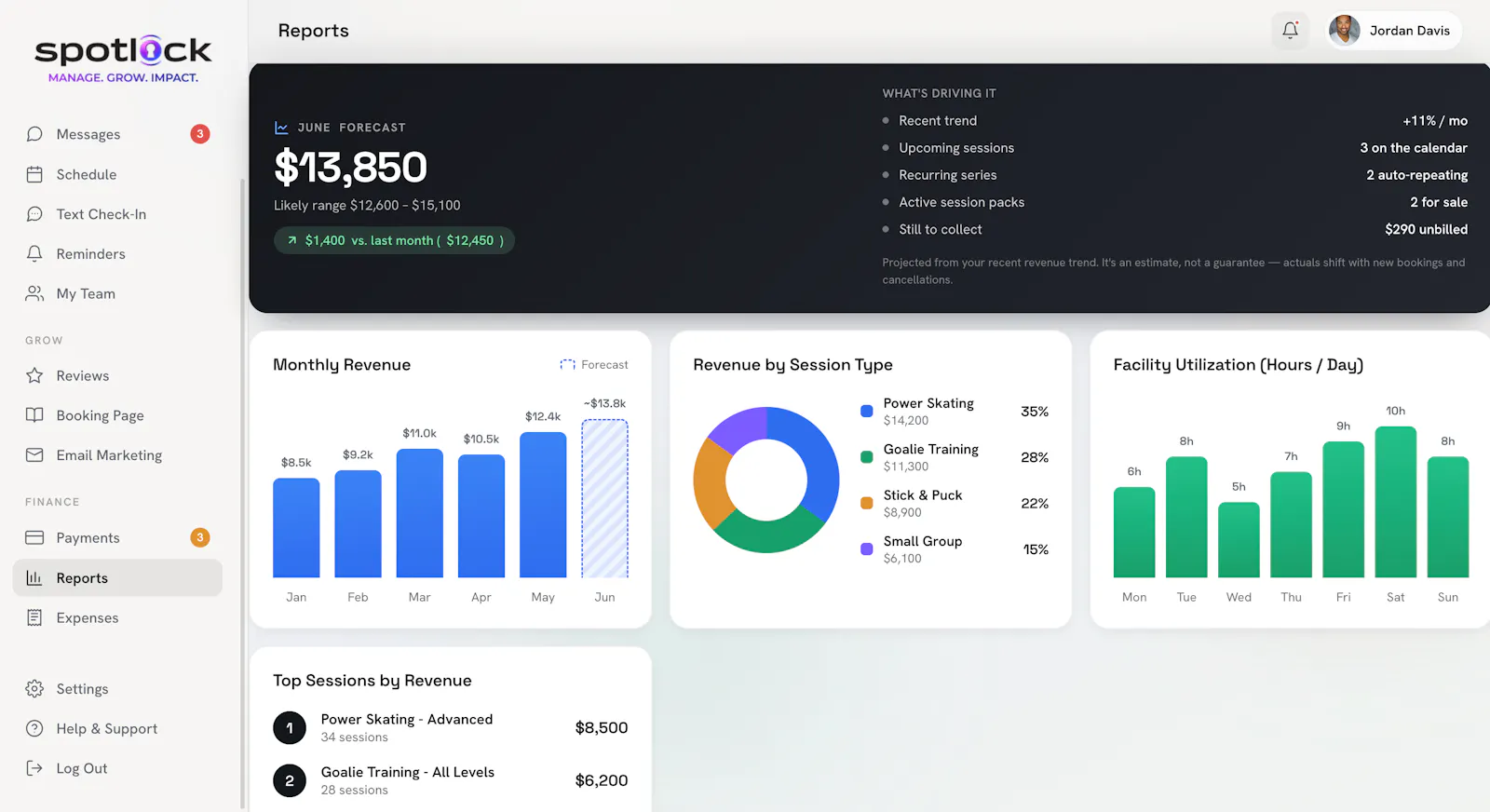The height and width of the screenshot is (812, 1490).
Task: Select the May revenue bar
Action: 543,505
